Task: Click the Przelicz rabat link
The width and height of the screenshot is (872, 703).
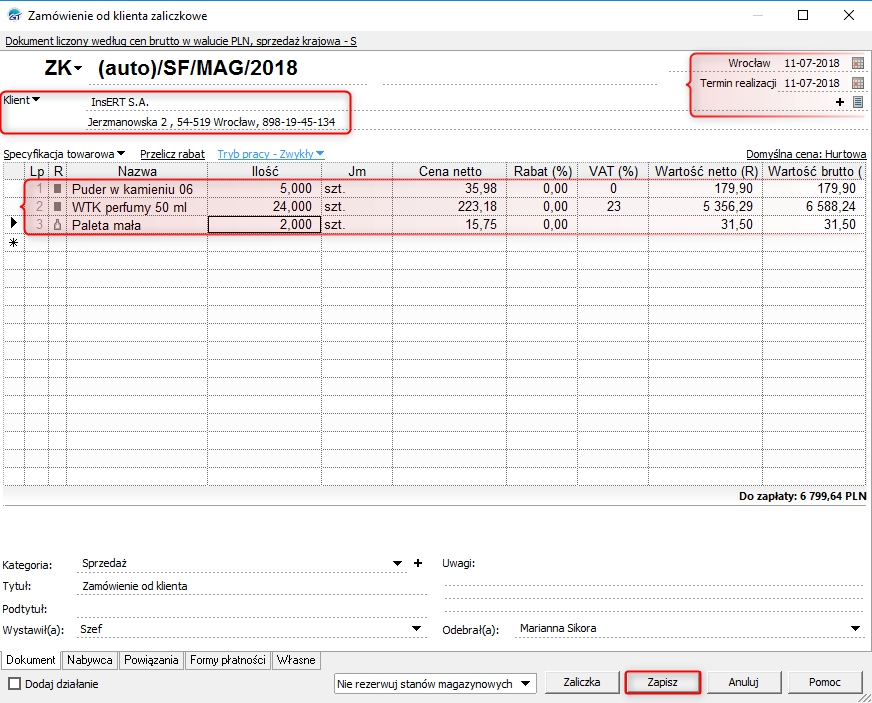Action: point(172,154)
